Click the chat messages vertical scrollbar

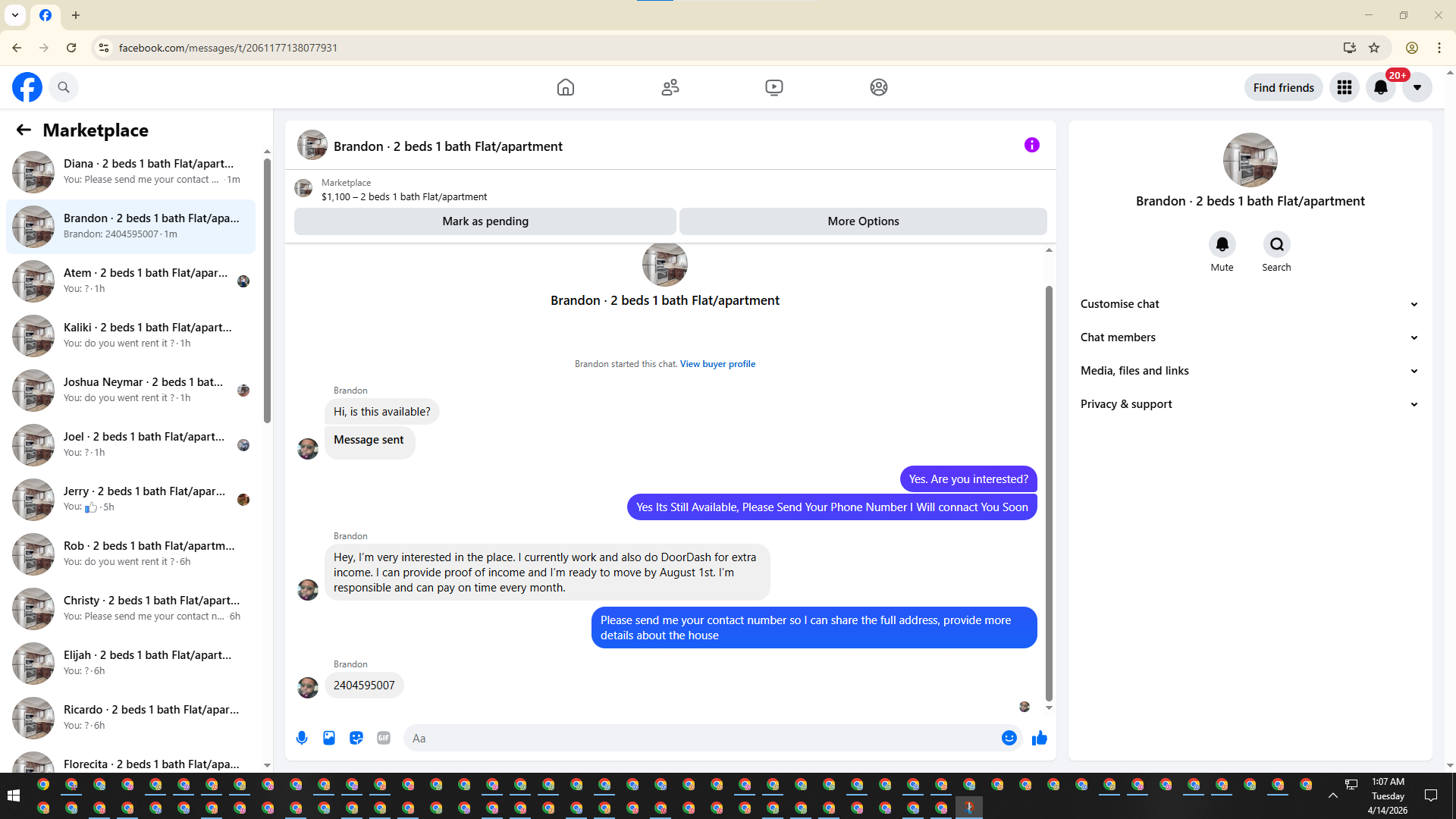[1049, 493]
